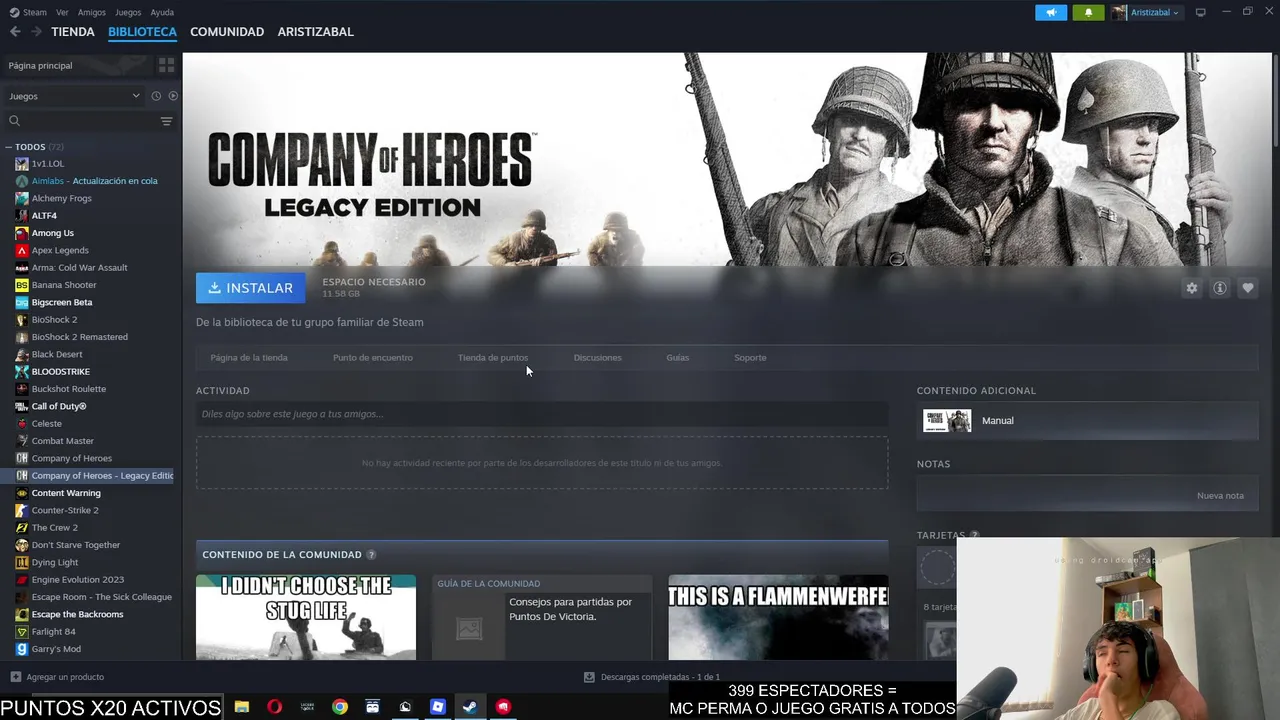Open Google Chrome on the taskbar
The width and height of the screenshot is (1280, 720).
tap(340, 707)
